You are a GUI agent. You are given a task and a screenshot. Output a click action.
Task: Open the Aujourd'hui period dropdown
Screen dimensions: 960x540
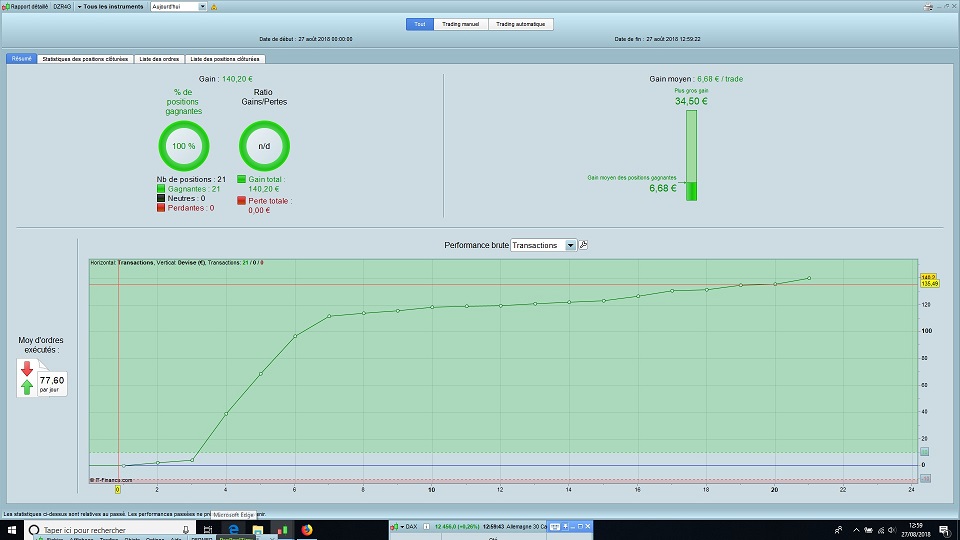[x=178, y=7]
